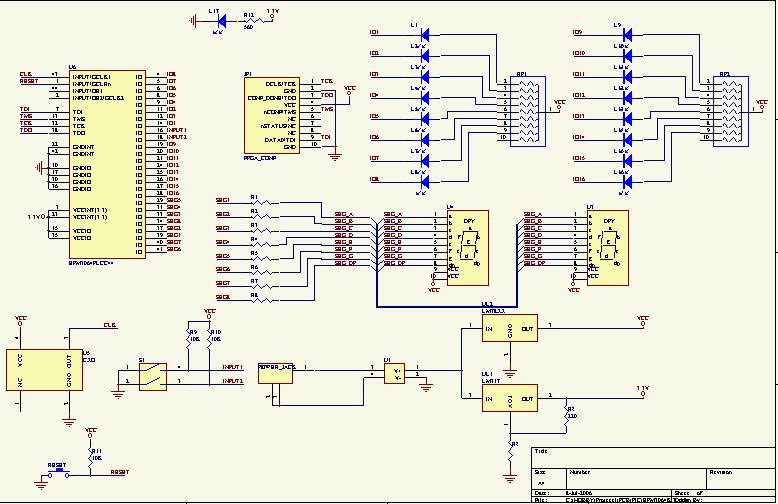This screenshot has height=504, width=778.
Task: Click the TMS net label left of U6
Action: 26,116
